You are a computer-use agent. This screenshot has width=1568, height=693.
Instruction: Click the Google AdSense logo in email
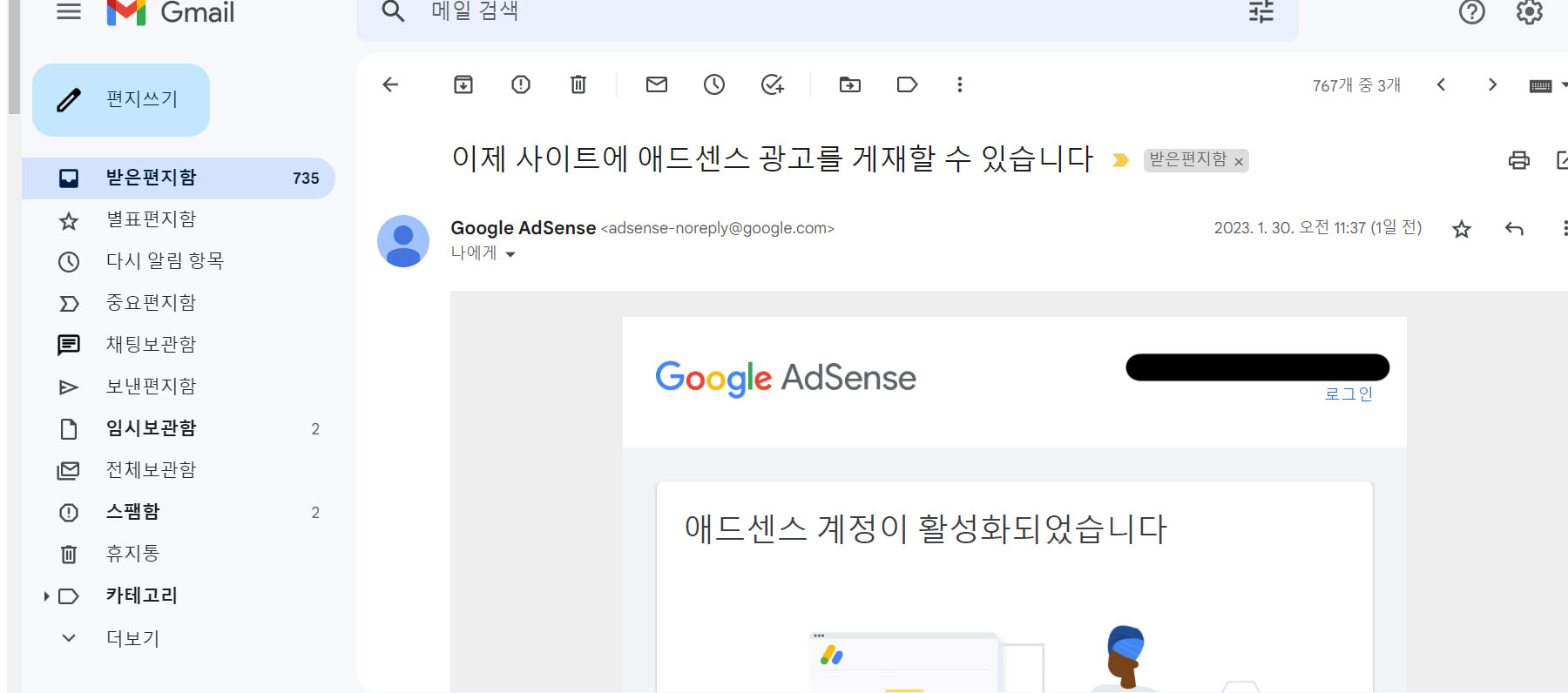(x=786, y=378)
